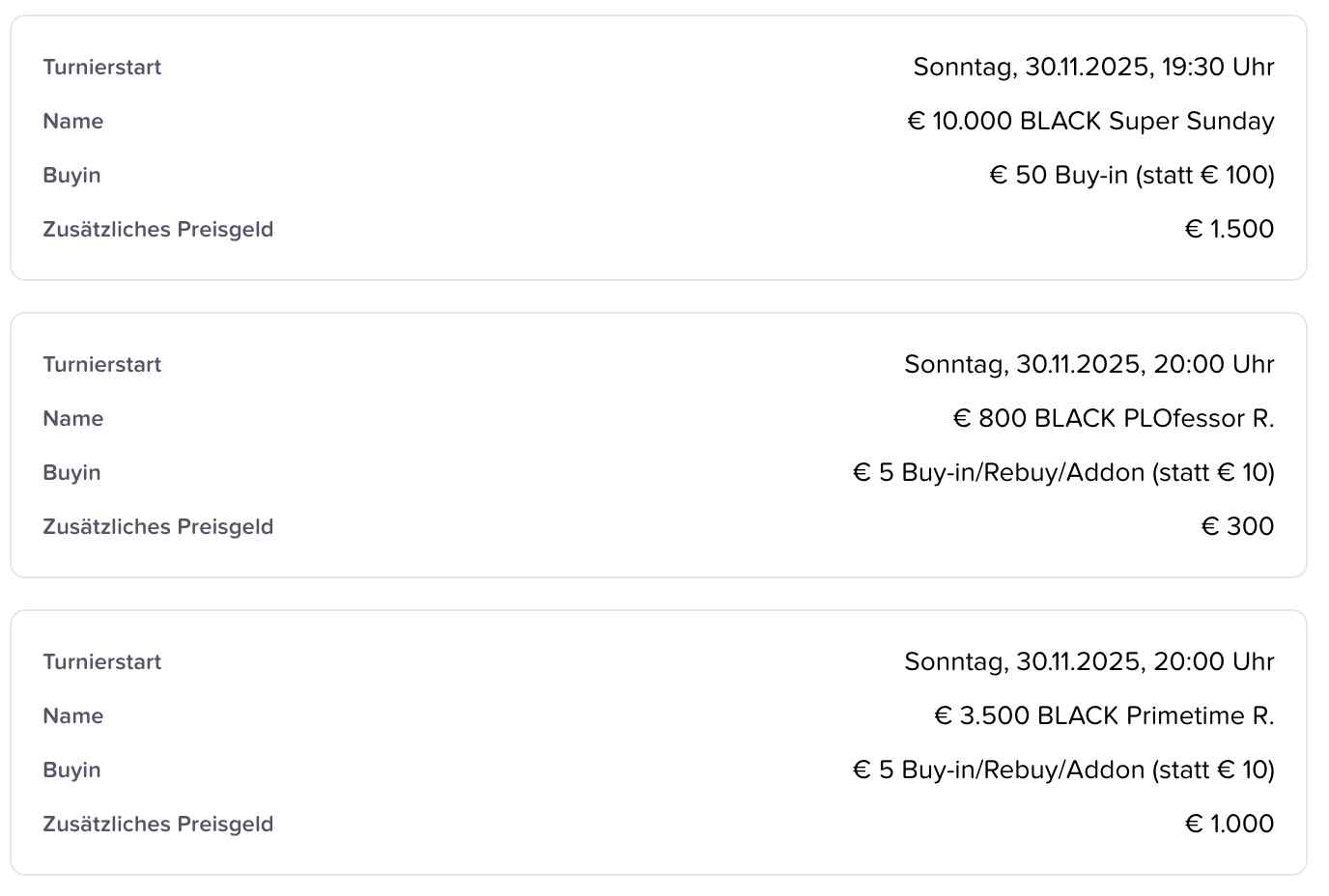Click 'Zusätzliches Preisgeld' label in the Super Sunday card
Image resolution: width=1329 pixels, height=896 pixels.
[158, 229]
